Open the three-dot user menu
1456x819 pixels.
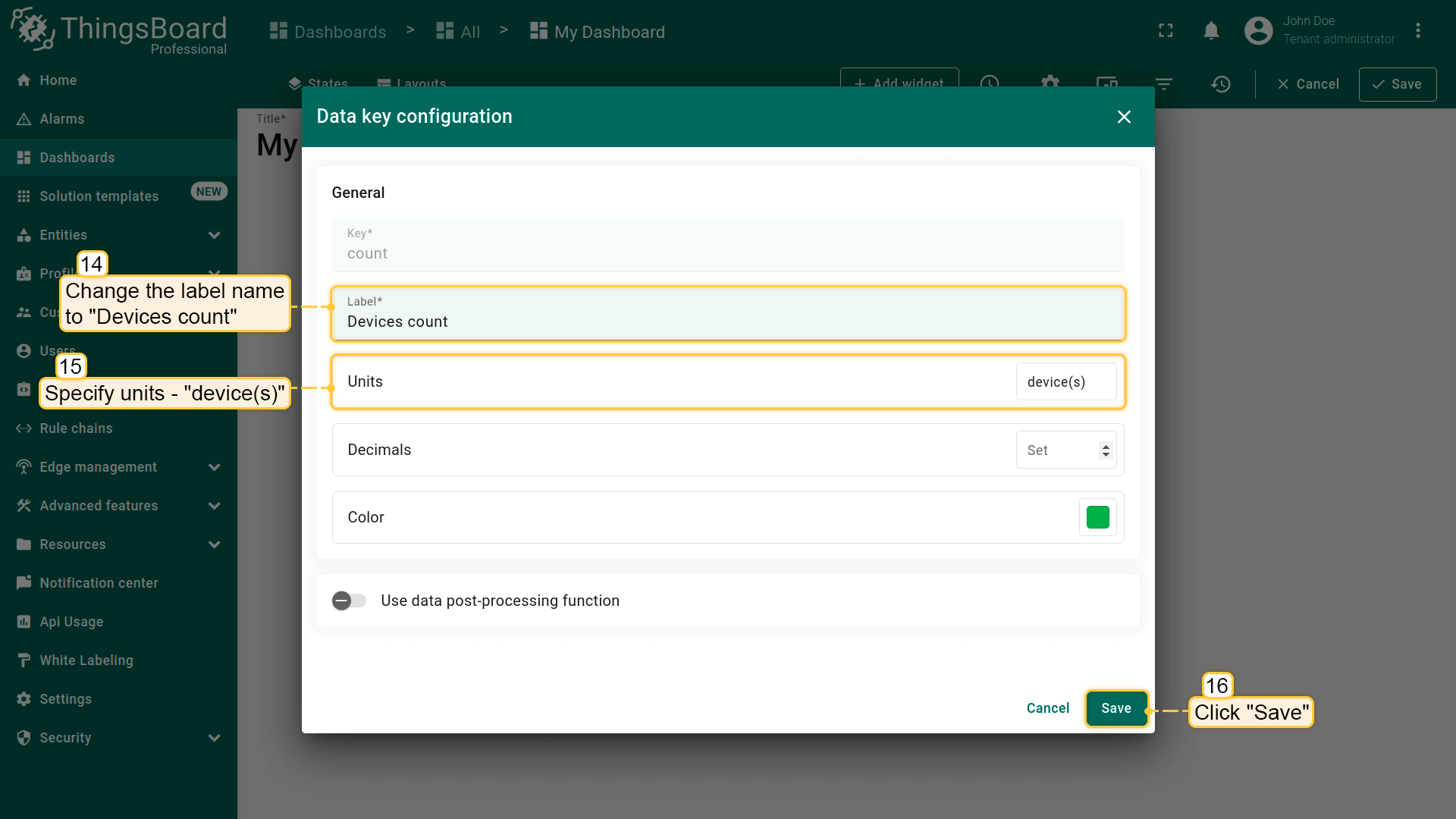coord(1418,31)
